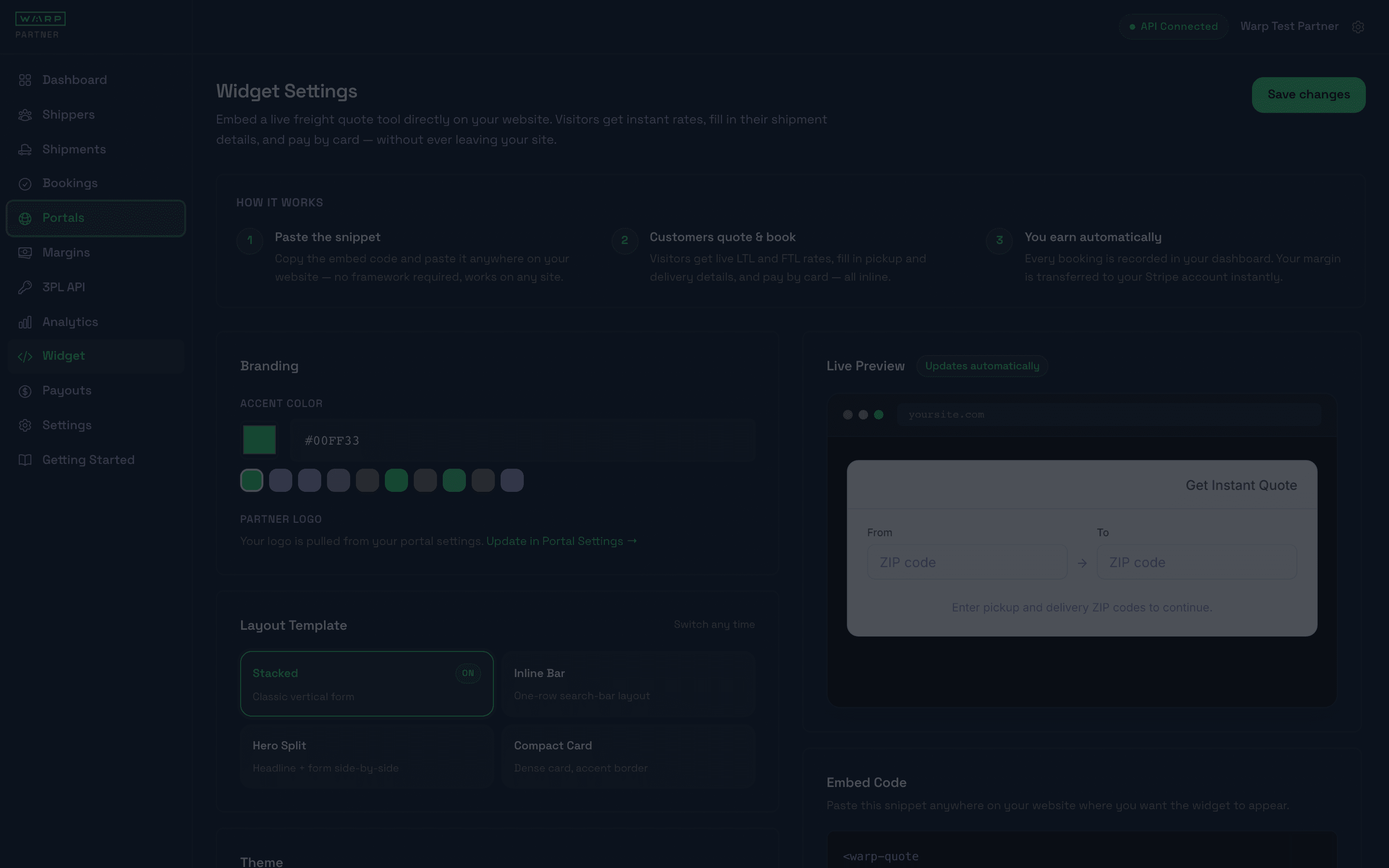The height and width of the screenshot is (868, 1389).
Task: Click the yoursite.com preview address bar
Action: click(1109, 415)
